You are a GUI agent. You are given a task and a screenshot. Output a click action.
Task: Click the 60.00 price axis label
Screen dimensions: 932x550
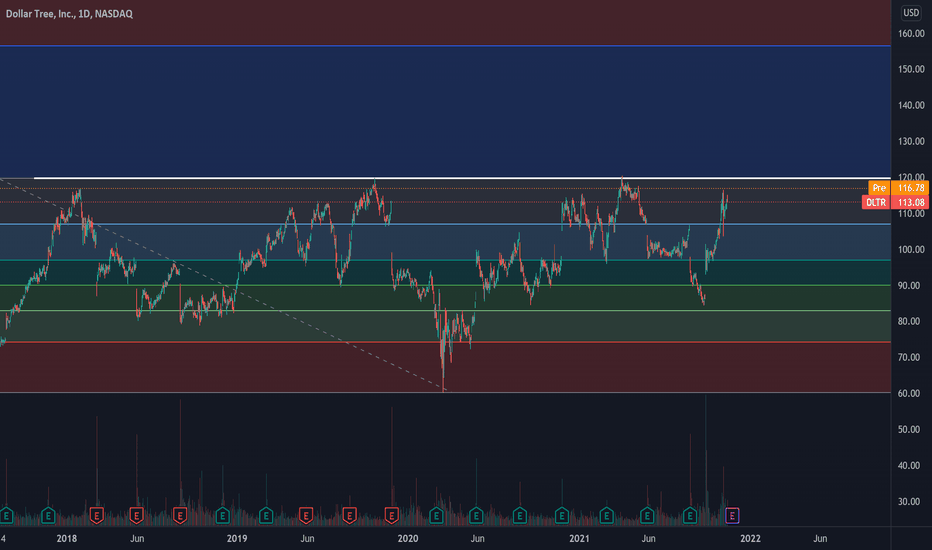(x=909, y=394)
